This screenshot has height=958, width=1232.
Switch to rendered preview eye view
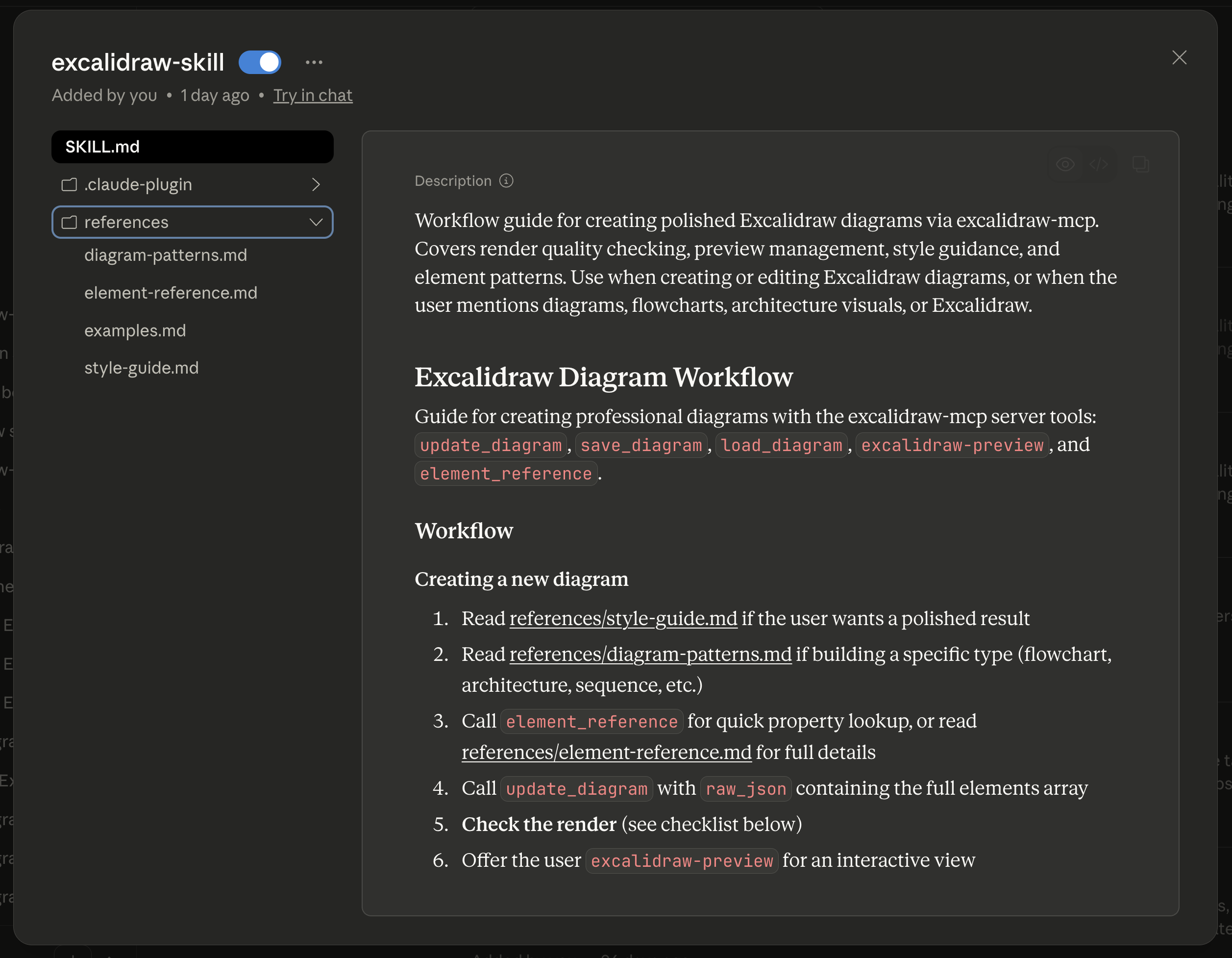pyautogui.click(x=1064, y=164)
